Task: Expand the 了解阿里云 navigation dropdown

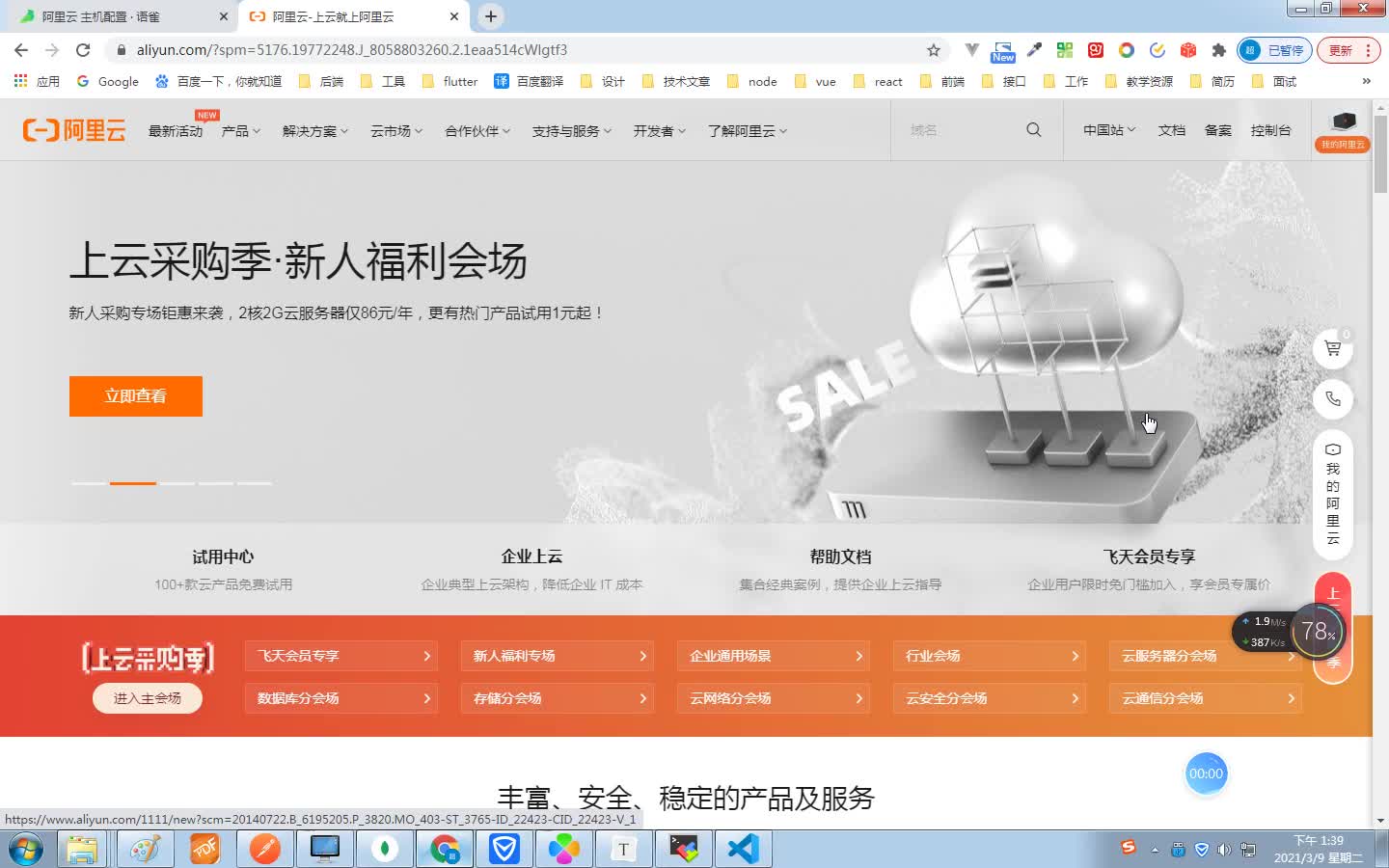Action: pyautogui.click(x=748, y=131)
